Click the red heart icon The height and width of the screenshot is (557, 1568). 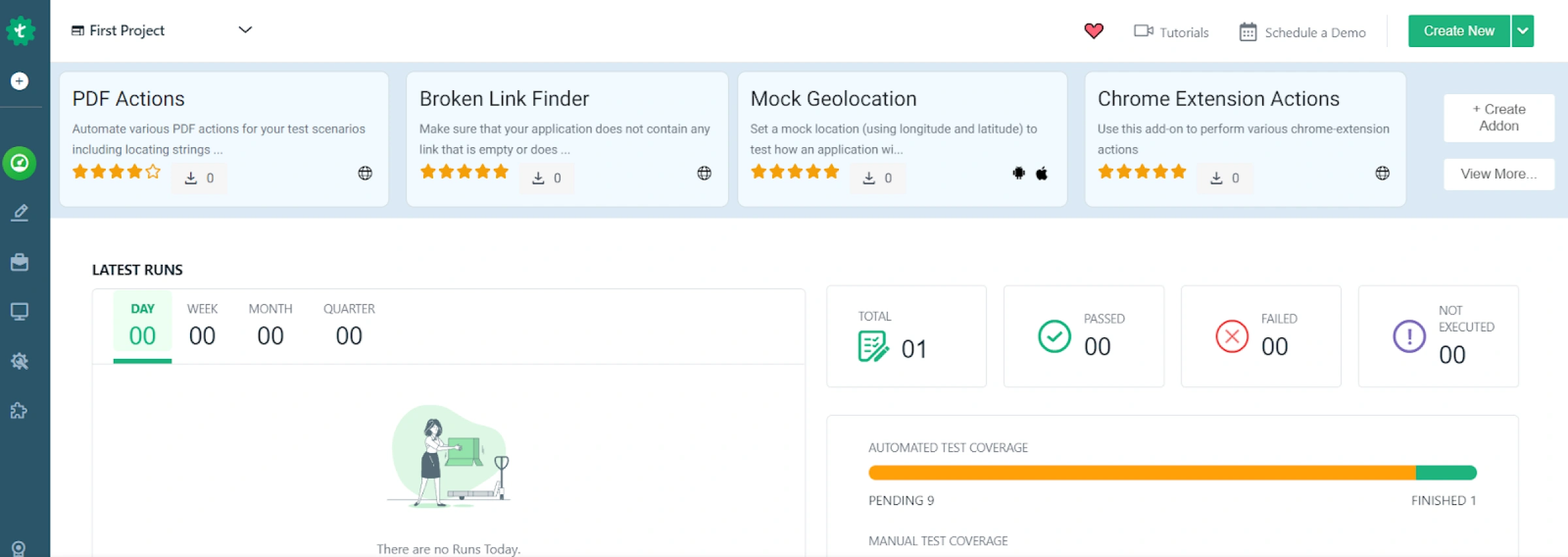1093,31
